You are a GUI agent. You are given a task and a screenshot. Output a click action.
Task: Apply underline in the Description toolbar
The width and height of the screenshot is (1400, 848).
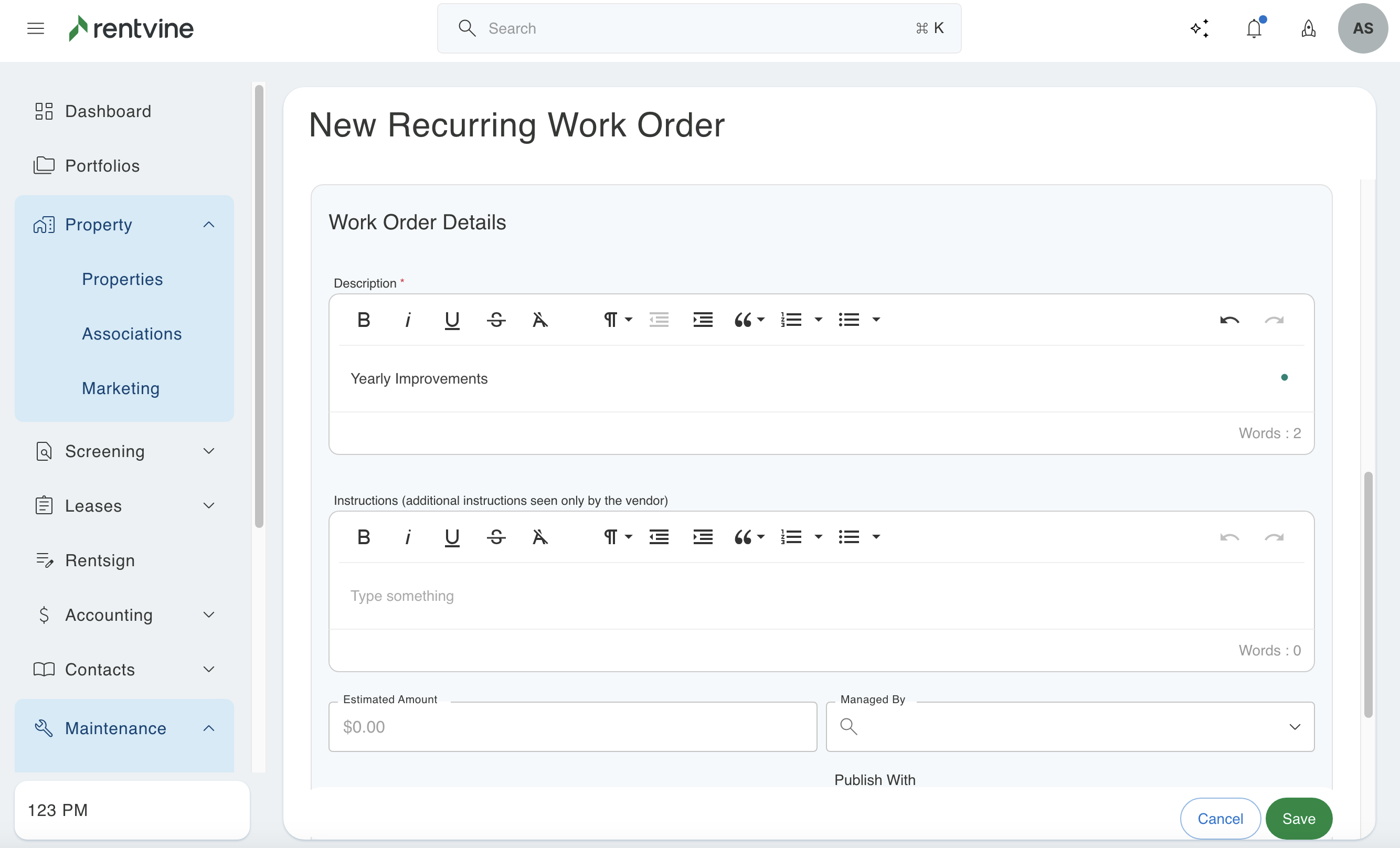[452, 320]
